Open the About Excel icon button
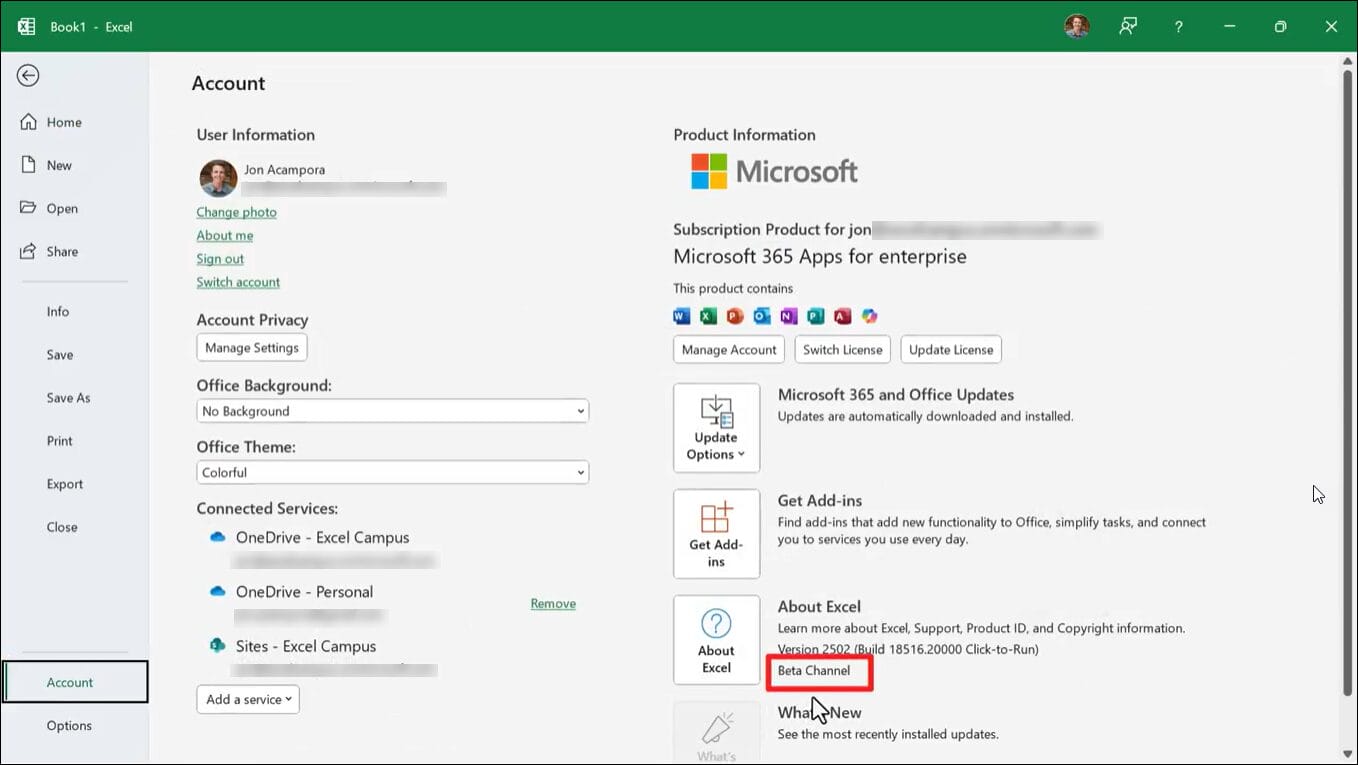Screen dimensions: 1358x765 716,640
